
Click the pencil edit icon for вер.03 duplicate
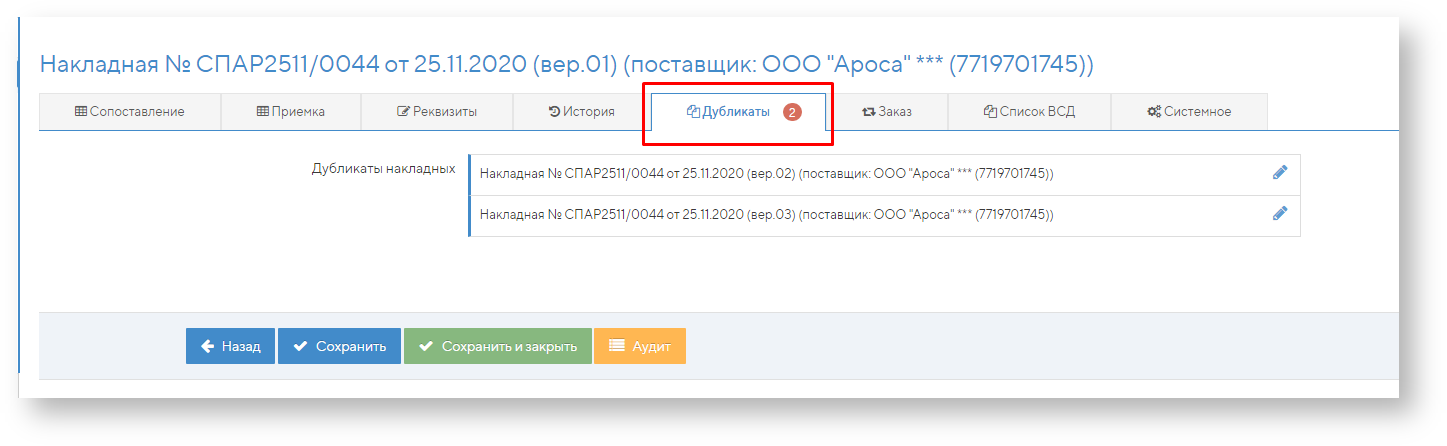pos(1279,213)
